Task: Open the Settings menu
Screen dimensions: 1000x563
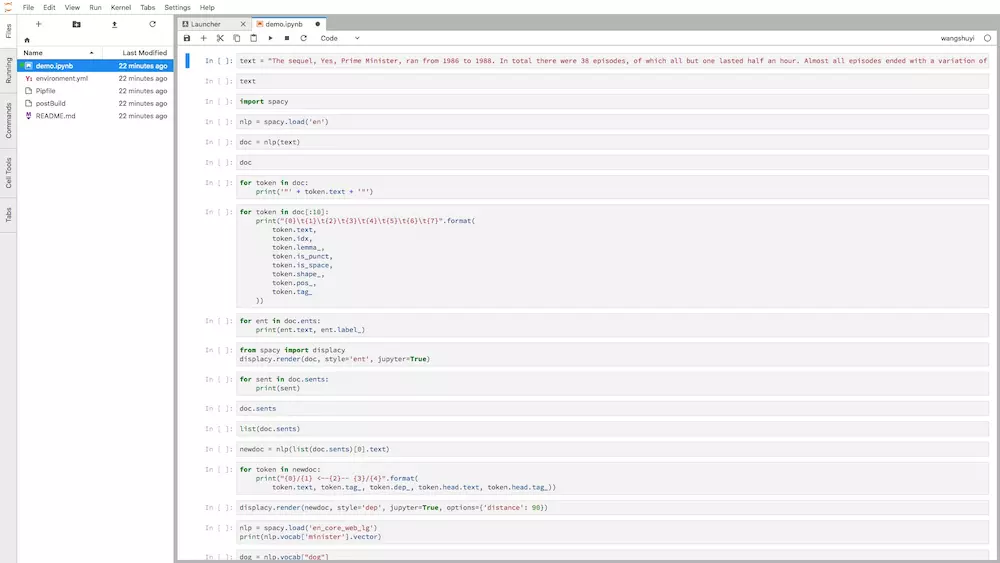Action: tap(177, 8)
